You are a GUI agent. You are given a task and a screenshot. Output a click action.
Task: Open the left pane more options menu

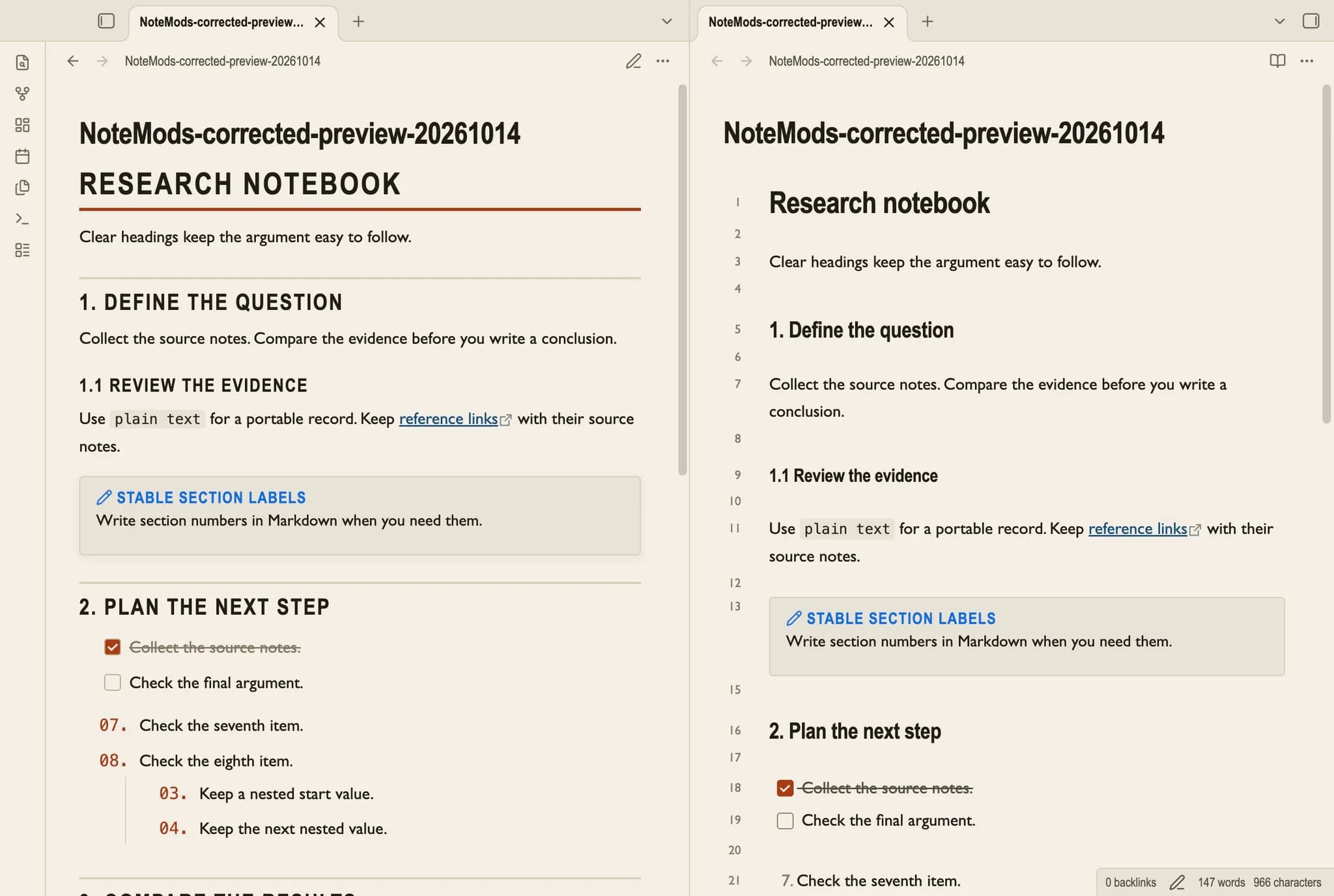coord(663,61)
